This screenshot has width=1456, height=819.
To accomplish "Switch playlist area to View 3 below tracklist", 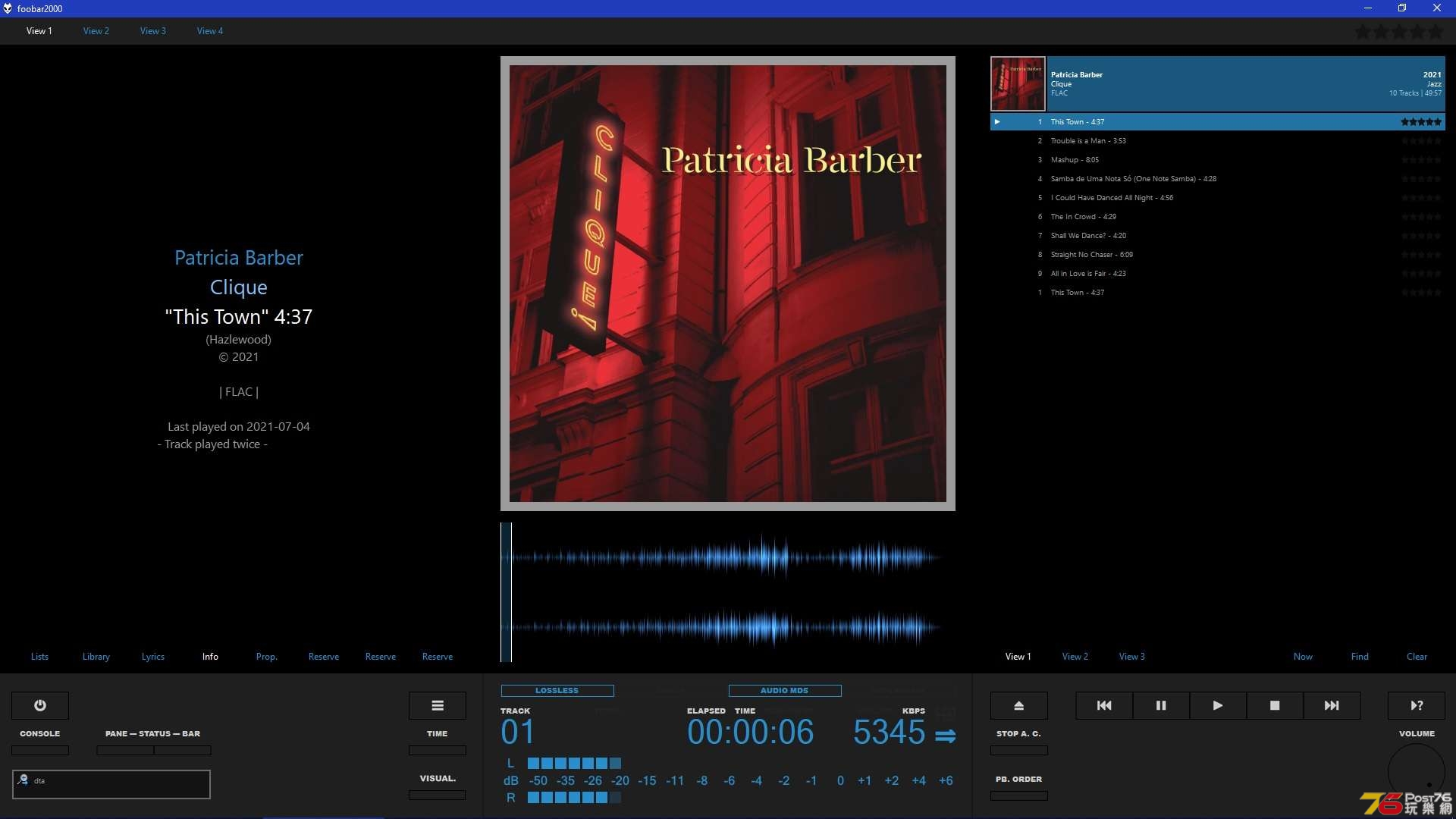I will 1132,657.
